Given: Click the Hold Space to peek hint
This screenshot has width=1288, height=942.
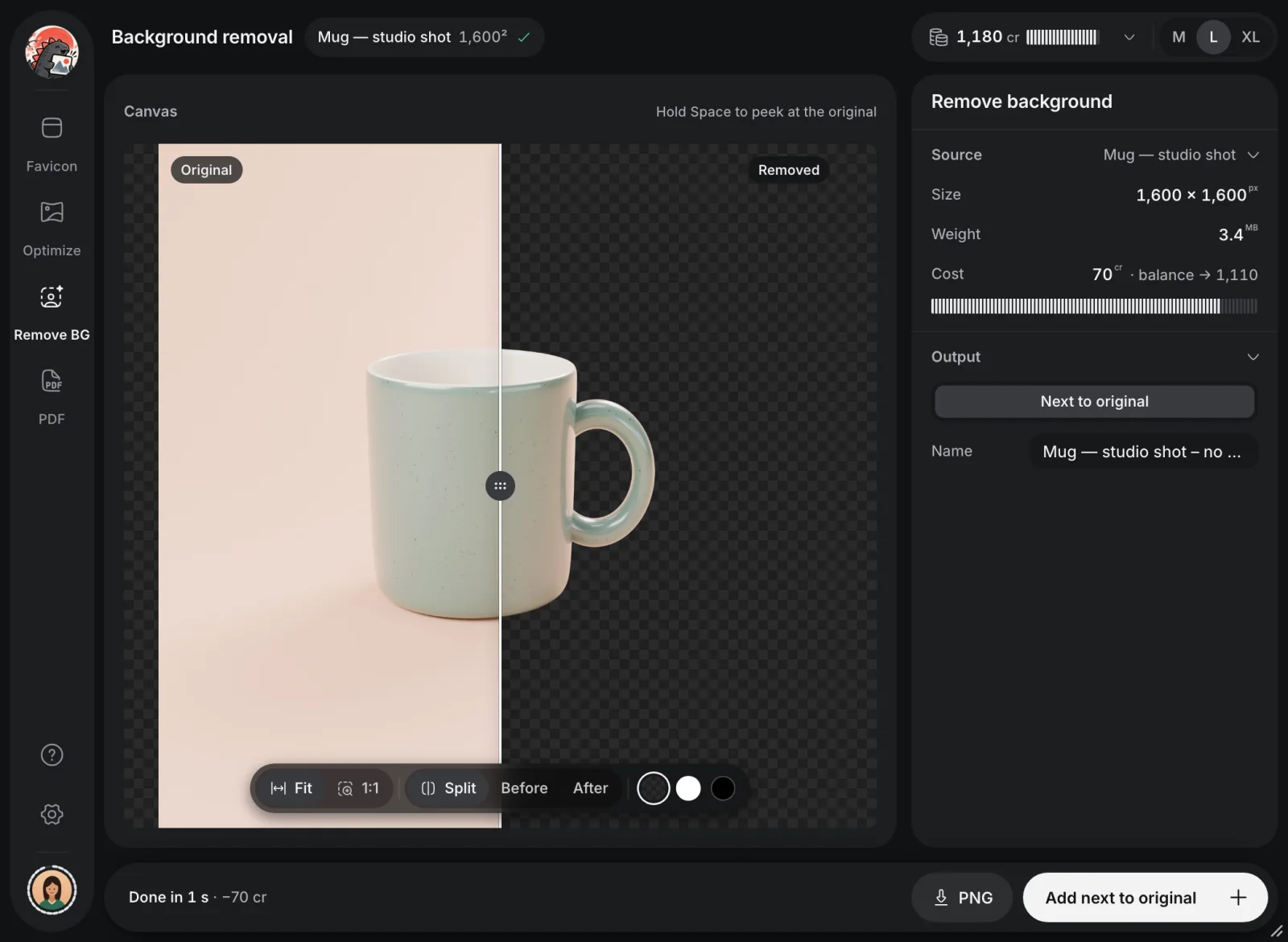Looking at the screenshot, I should click(x=766, y=112).
